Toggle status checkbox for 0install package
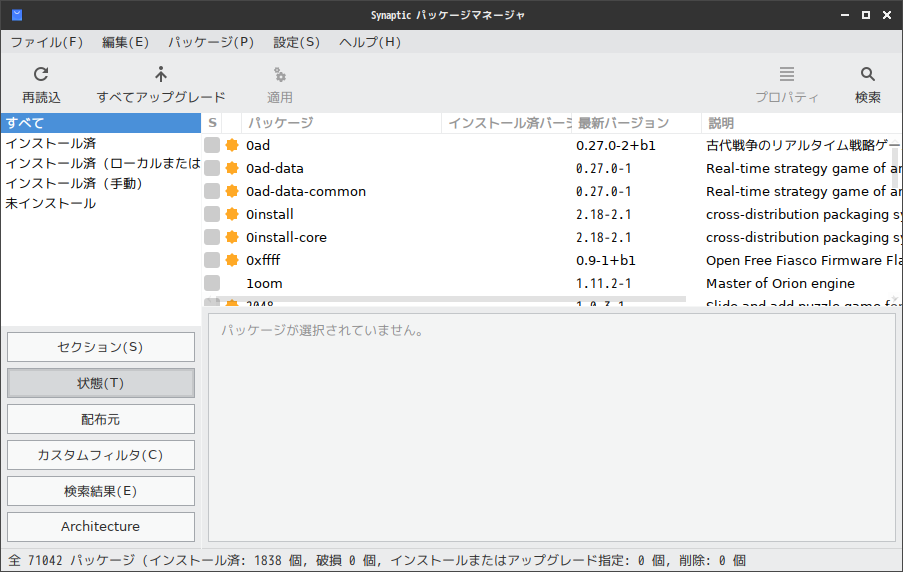Viewport: 903px width, 572px height. click(212, 214)
